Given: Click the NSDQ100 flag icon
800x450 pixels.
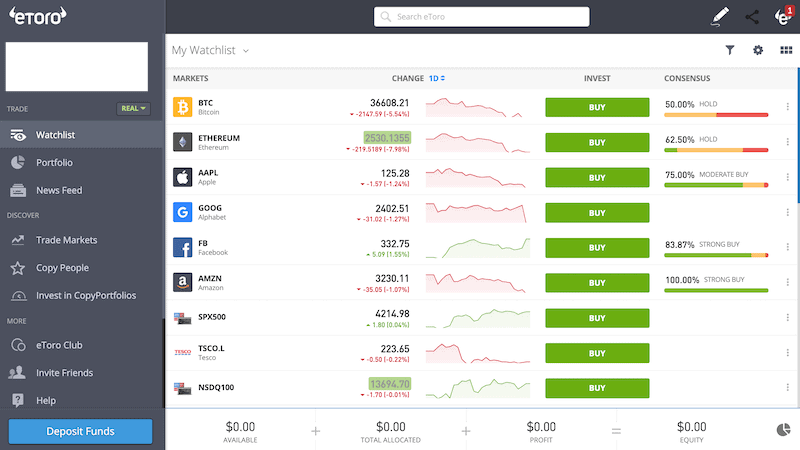Looking at the screenshot, I should 182,388.
